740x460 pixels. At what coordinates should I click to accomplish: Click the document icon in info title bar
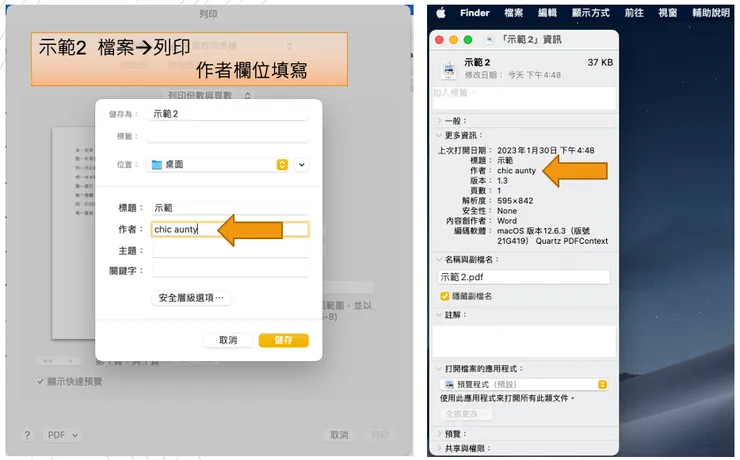pyautogui.click(x=490, y=40)
